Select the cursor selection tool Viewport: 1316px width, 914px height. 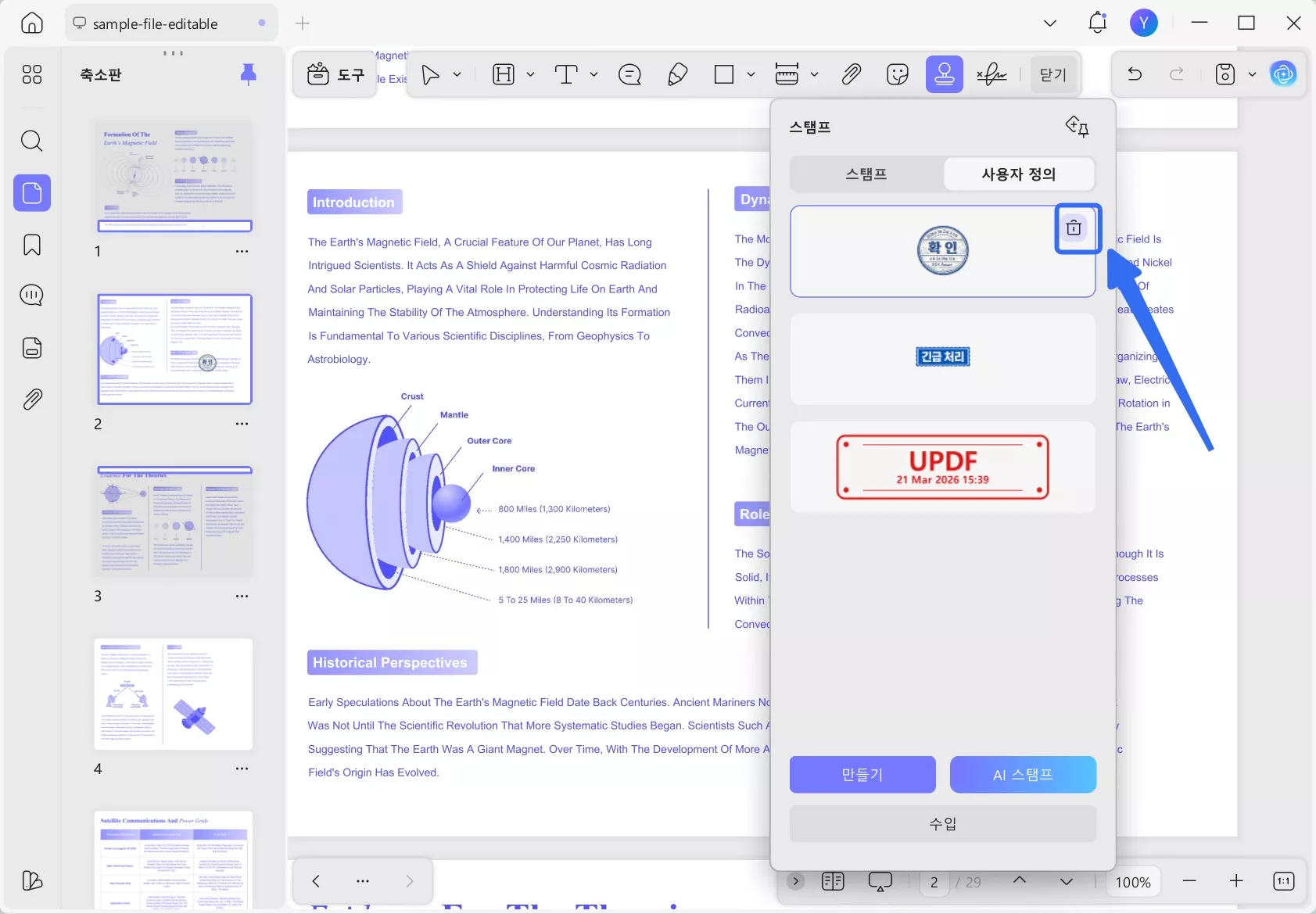430,74
